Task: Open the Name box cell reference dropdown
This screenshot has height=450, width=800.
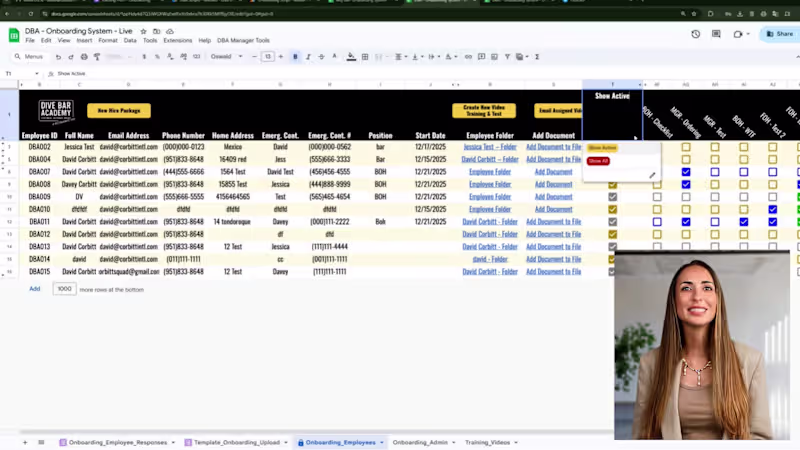Action: pyautogui.click(x=37, y=73)
